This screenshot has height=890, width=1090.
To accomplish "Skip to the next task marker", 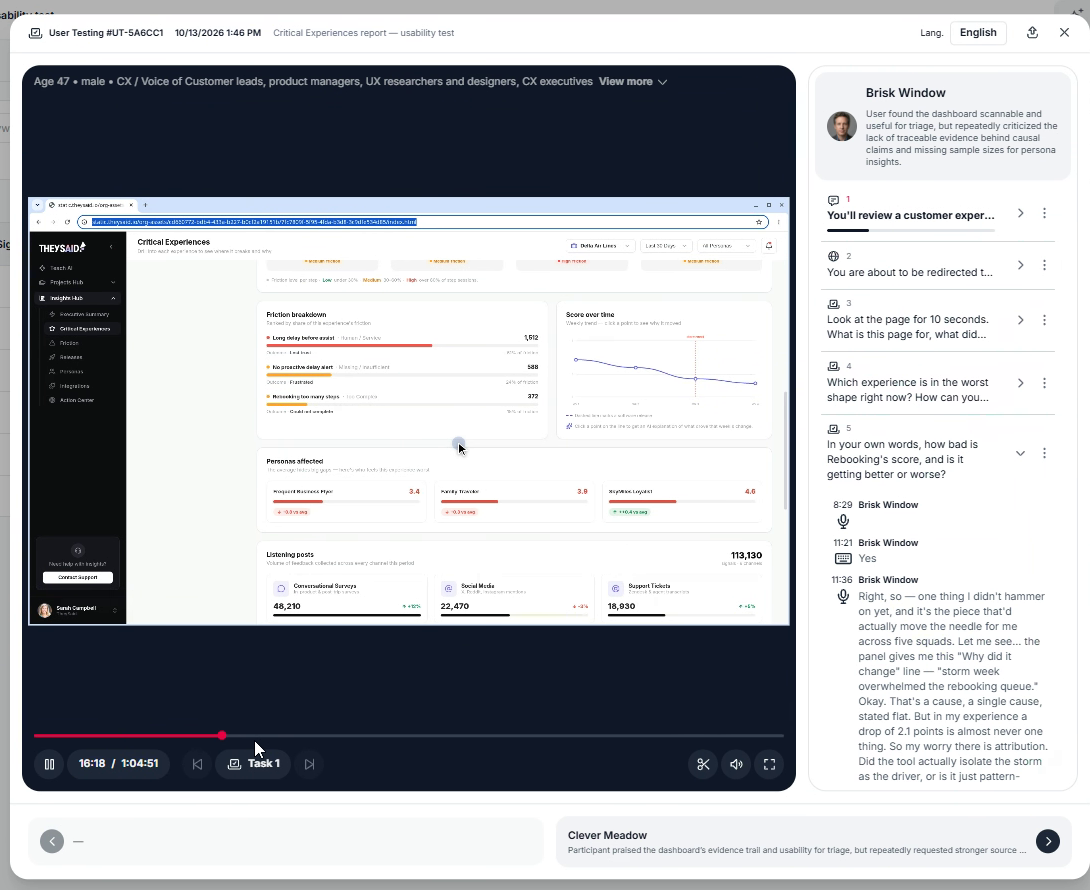I will [x=309, y=764].
